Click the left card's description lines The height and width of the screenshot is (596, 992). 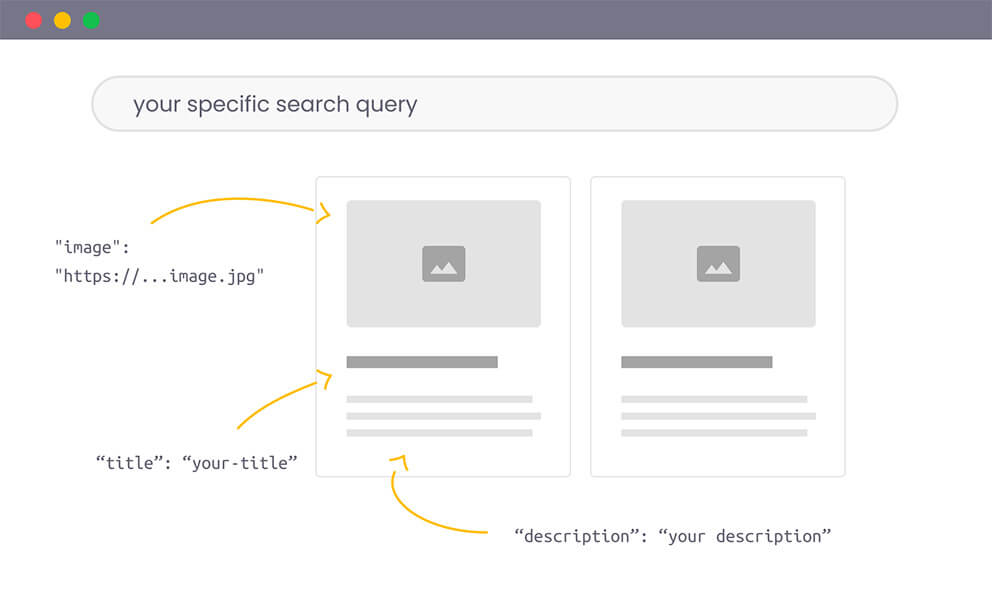443,416
